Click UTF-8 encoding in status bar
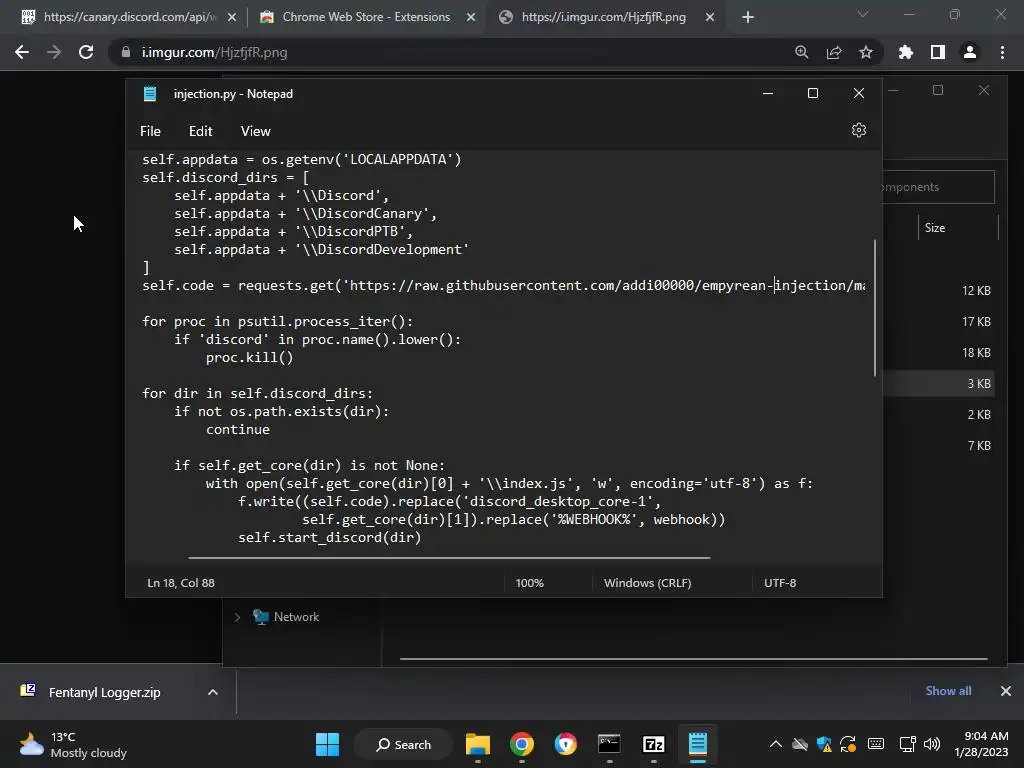The image size is (1024, 768). [780, 583]
